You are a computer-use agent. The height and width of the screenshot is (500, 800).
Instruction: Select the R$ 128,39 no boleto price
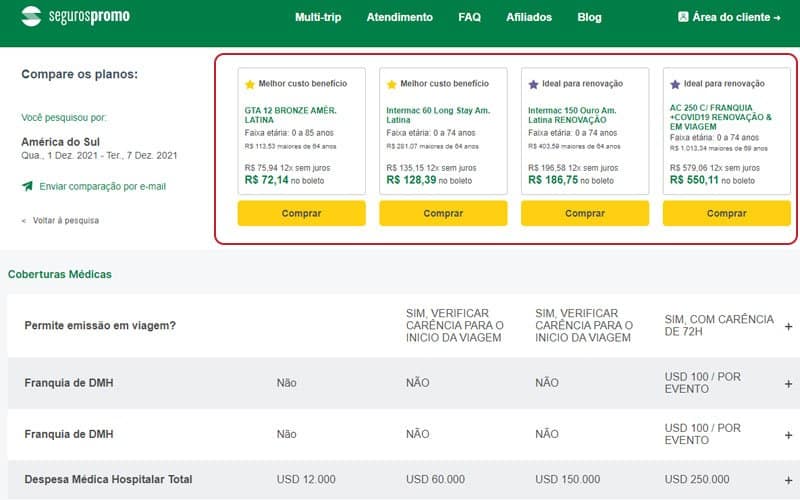pos(429,180)
